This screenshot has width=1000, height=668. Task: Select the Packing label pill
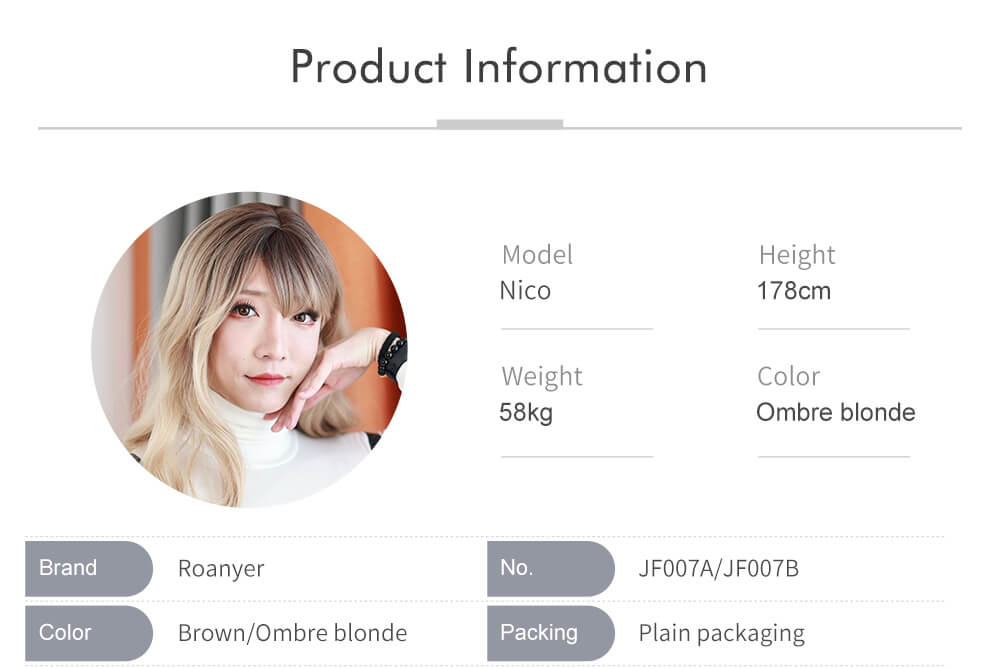(551, 633)
